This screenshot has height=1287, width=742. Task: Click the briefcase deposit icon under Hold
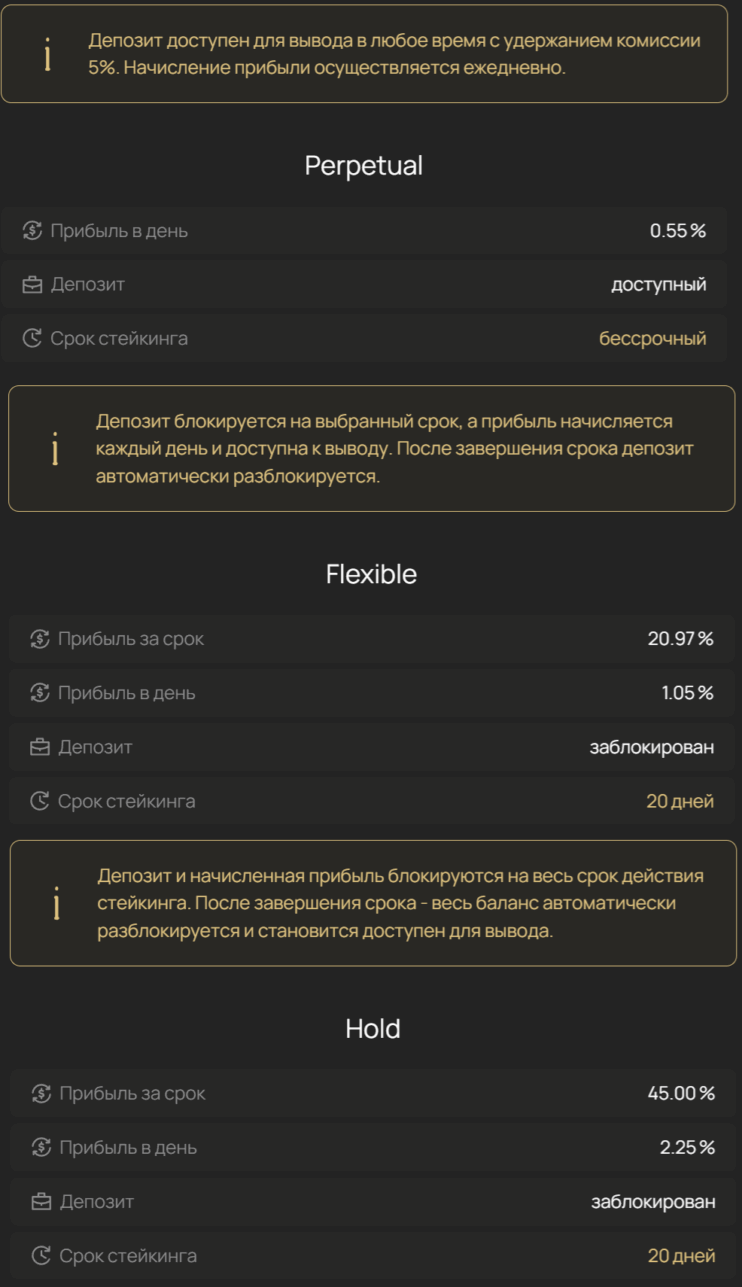pyautogui.click(x=41, y=1202)
